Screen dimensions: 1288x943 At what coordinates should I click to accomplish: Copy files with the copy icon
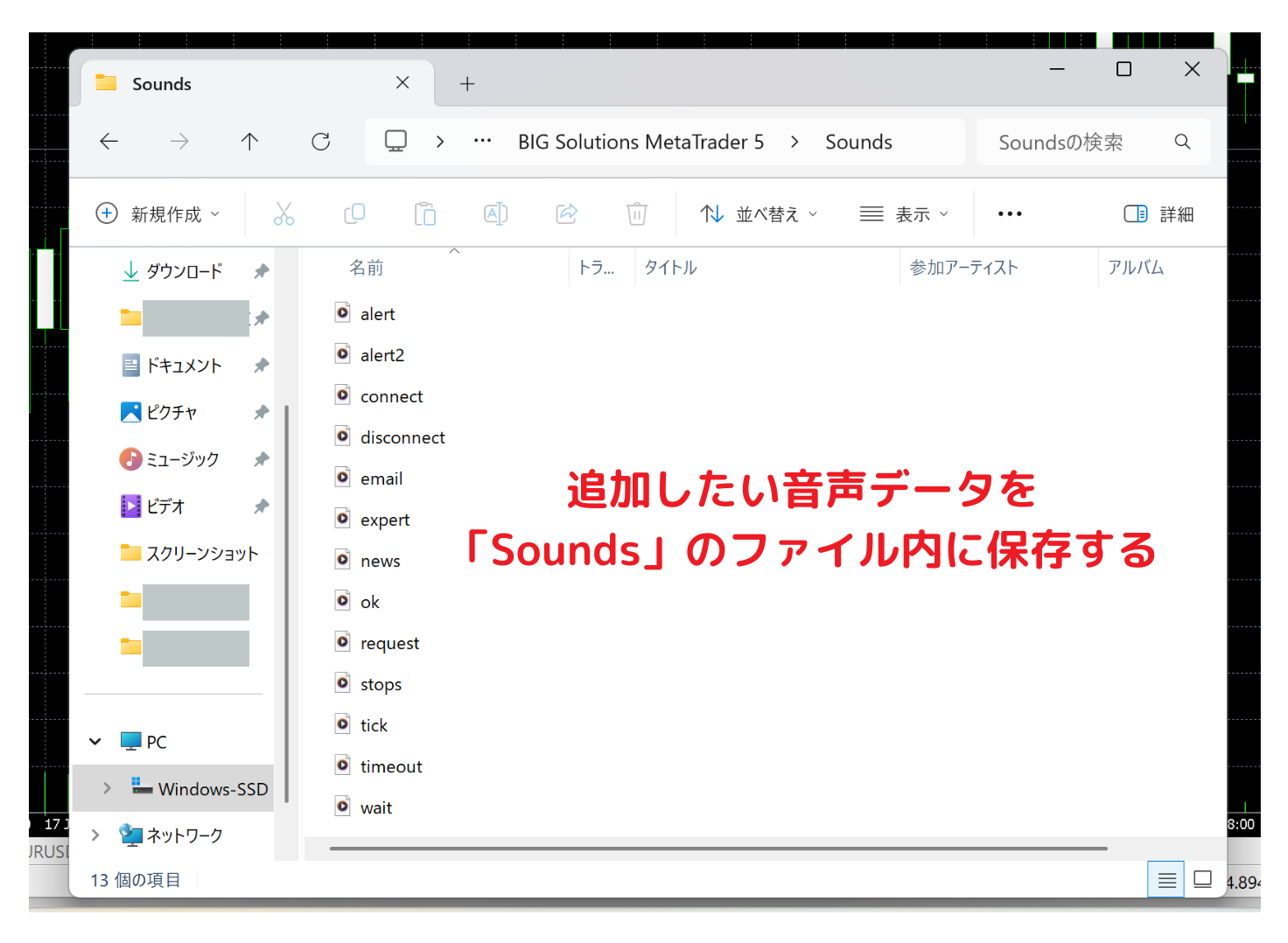tap(354, 213)
